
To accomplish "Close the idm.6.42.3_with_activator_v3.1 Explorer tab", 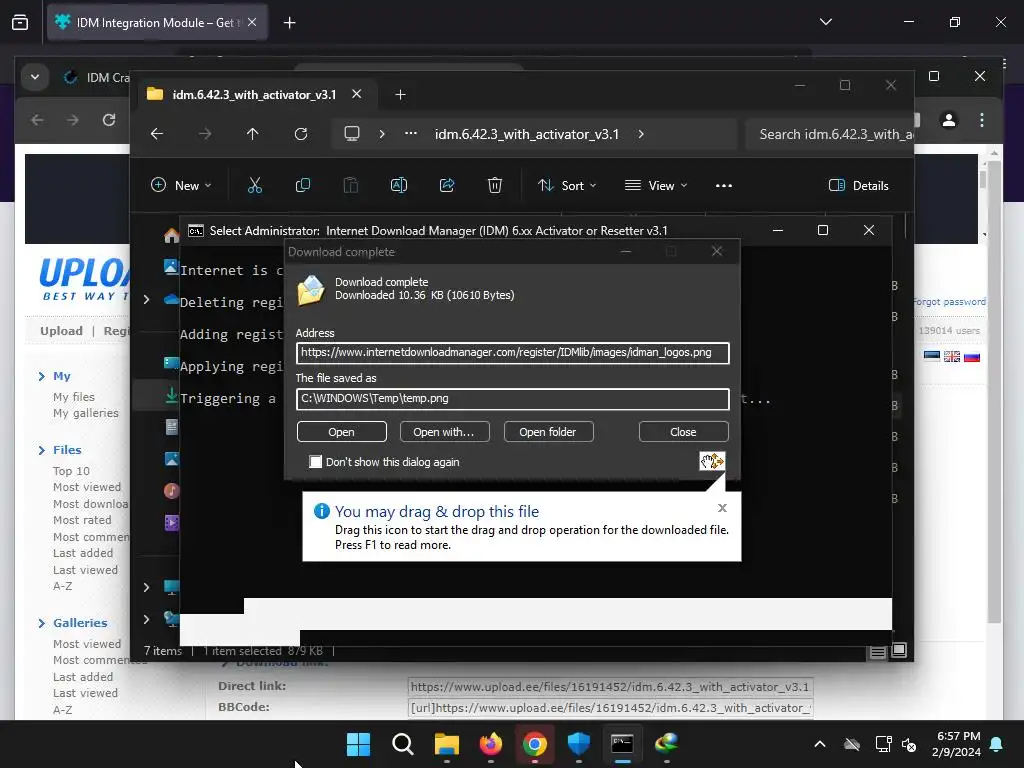I will coord(357,94).
